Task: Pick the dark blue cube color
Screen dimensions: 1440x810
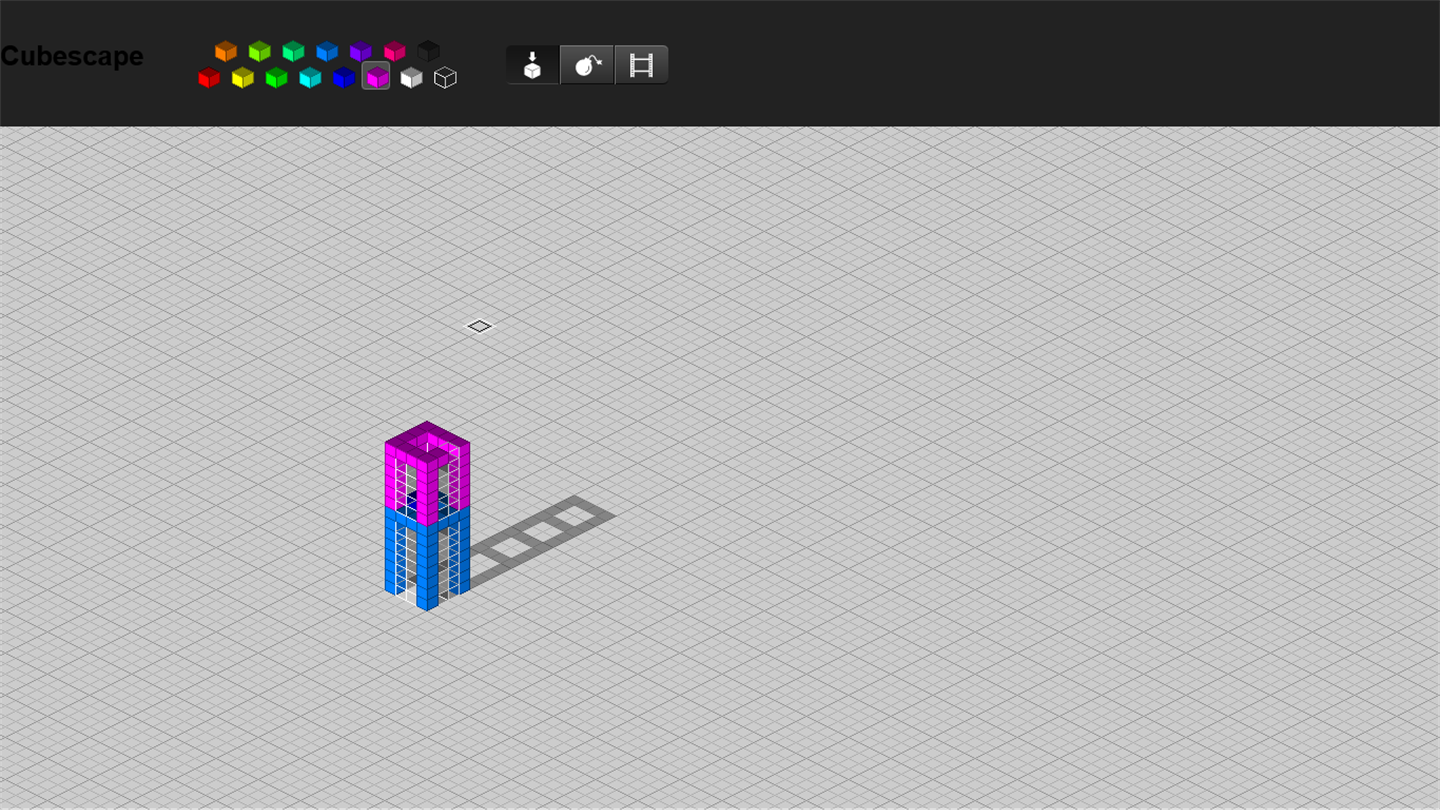Action: [x=344, y=77]
